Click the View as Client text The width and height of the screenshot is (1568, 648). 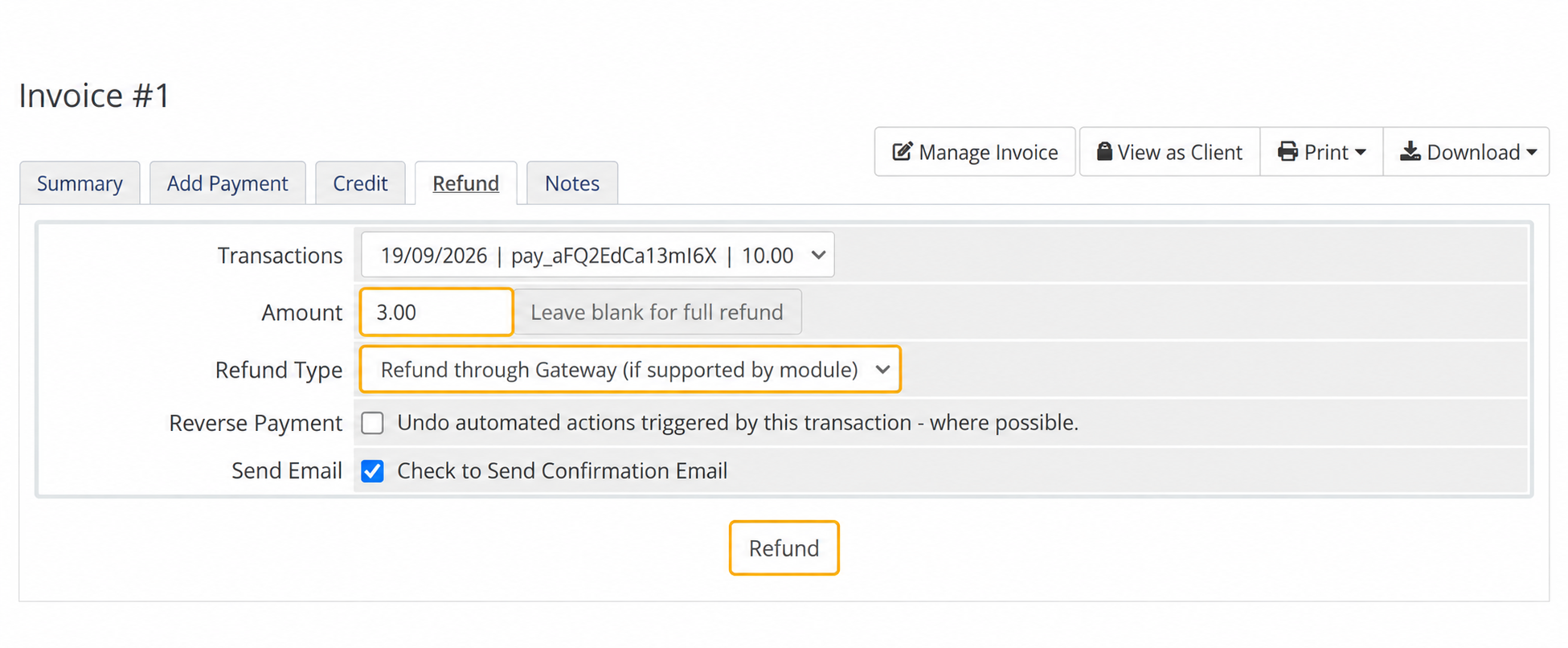coord(1180,152)
